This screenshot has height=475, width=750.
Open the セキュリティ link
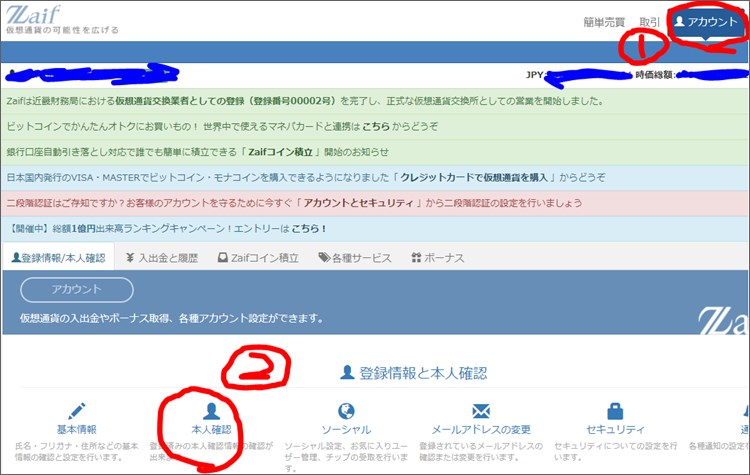click(615, 430)
